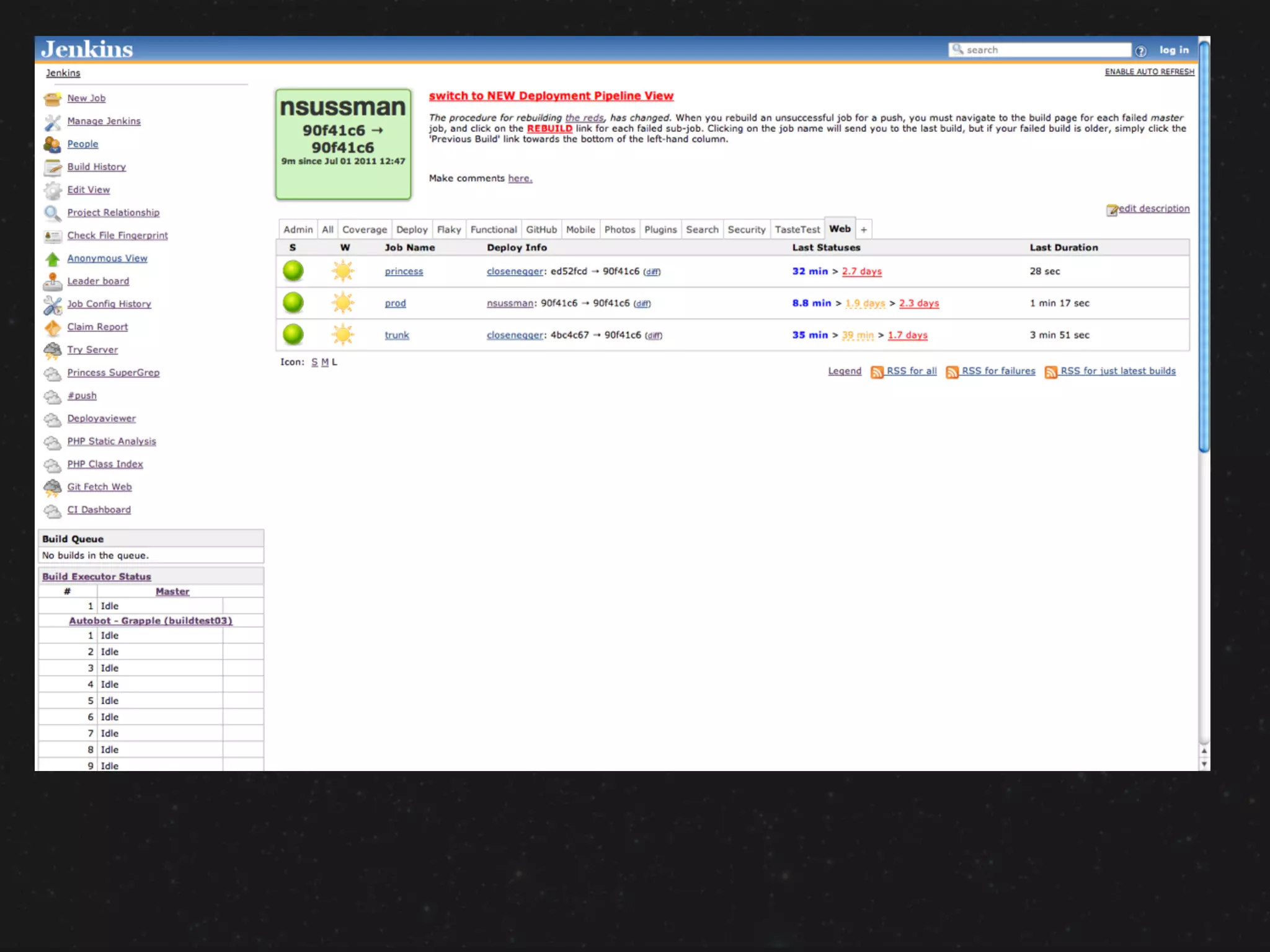Click switch to NEW Deployment Pipeline View
This screenshot has width=1270, height=952.
[x=551, y=96]
